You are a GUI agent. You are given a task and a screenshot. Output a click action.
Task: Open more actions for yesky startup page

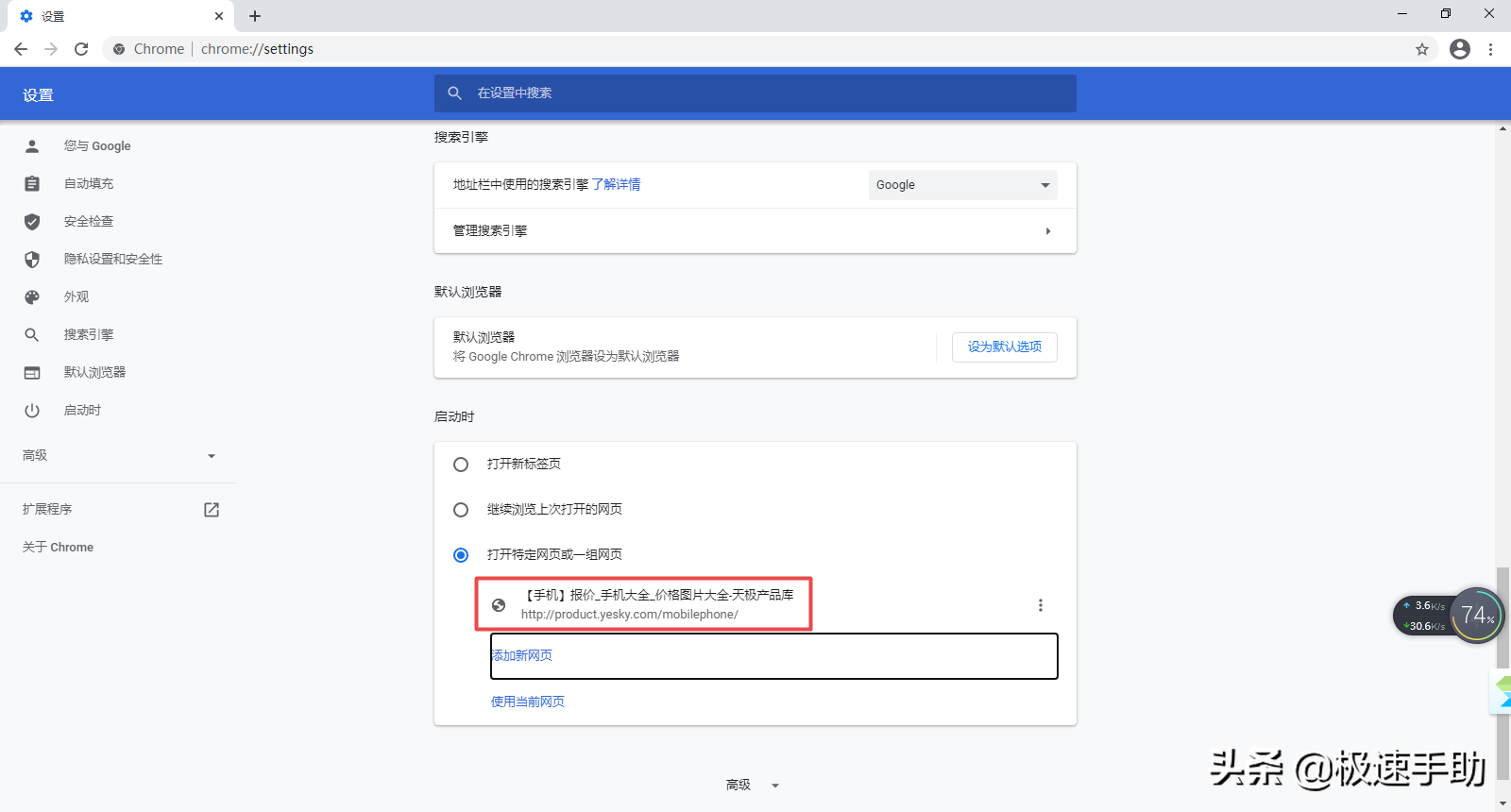point(1041,605)
